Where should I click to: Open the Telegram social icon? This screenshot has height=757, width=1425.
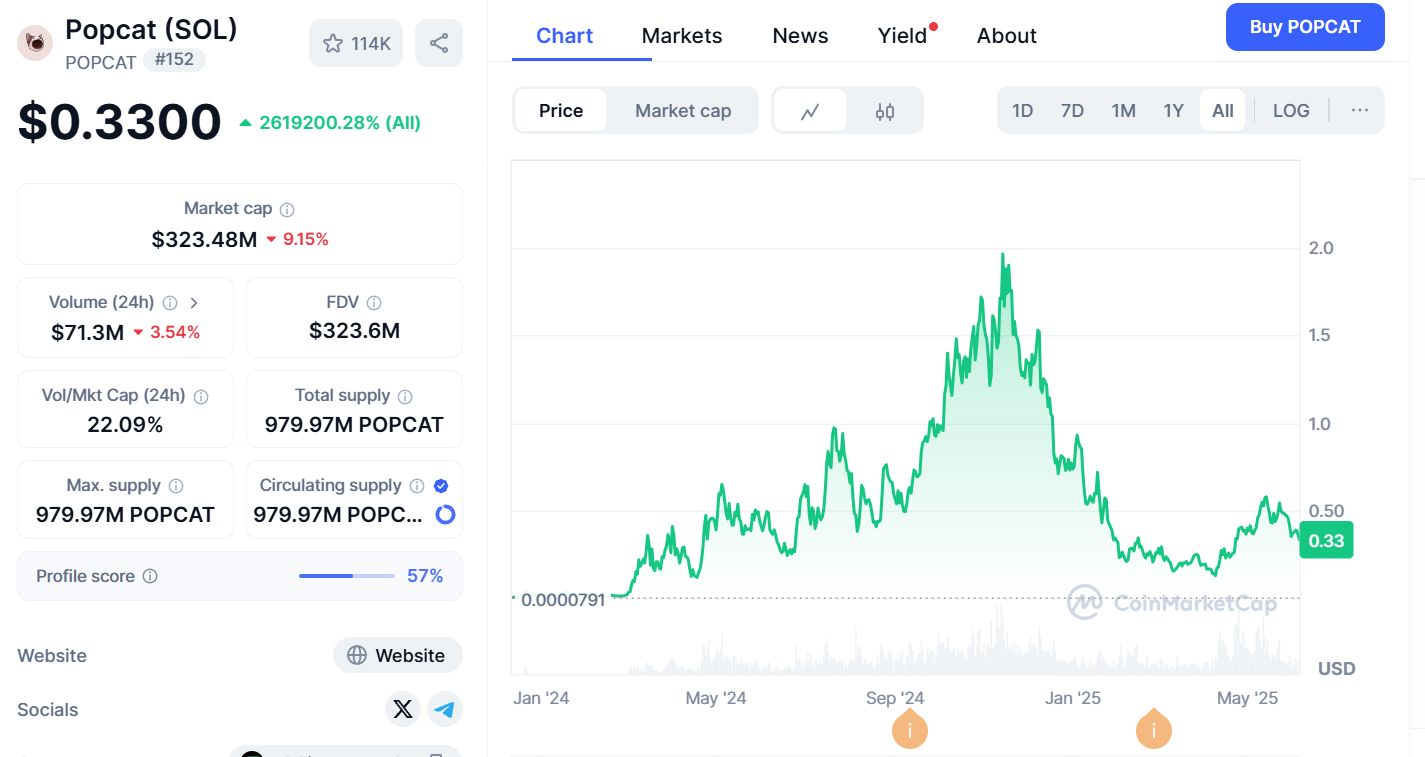[445, 709]
